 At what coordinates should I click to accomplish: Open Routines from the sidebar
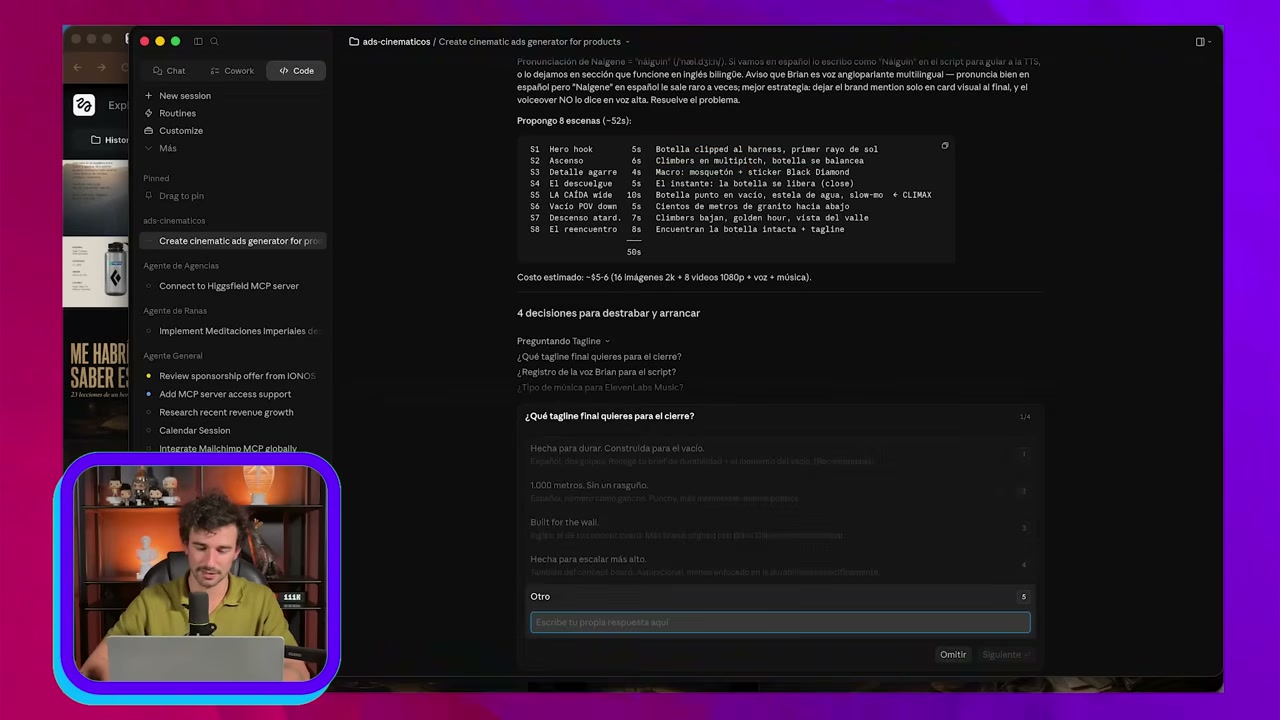(177, 113)
